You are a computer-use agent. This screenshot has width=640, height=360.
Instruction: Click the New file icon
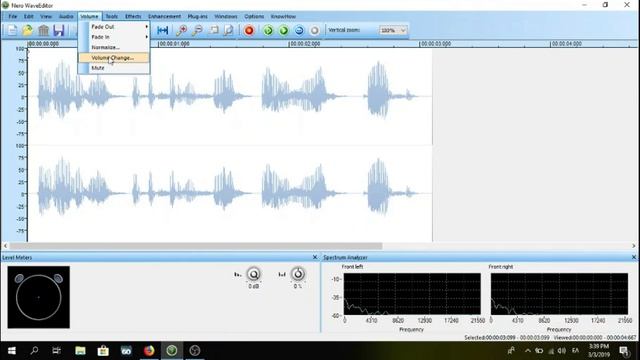(x=12, y=30)
